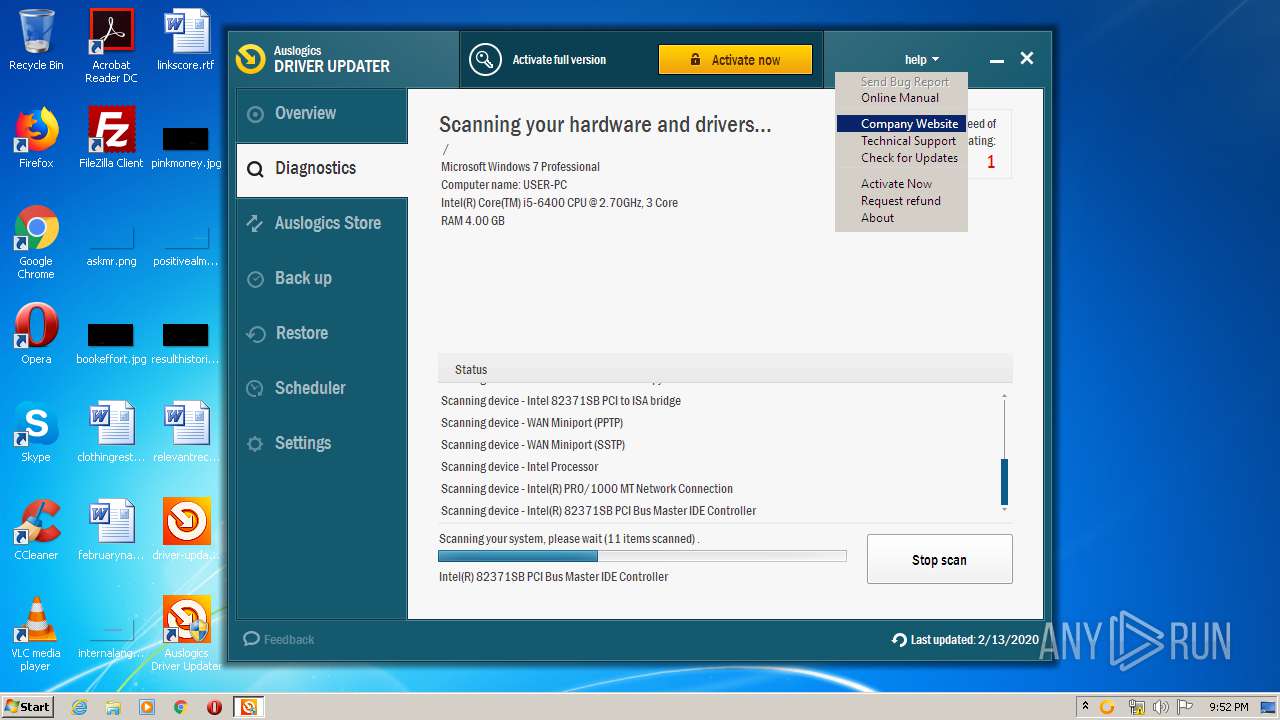Click the Settings gear icon
1280x720 pixels.
pyautogui.click(x=256, y=444)
